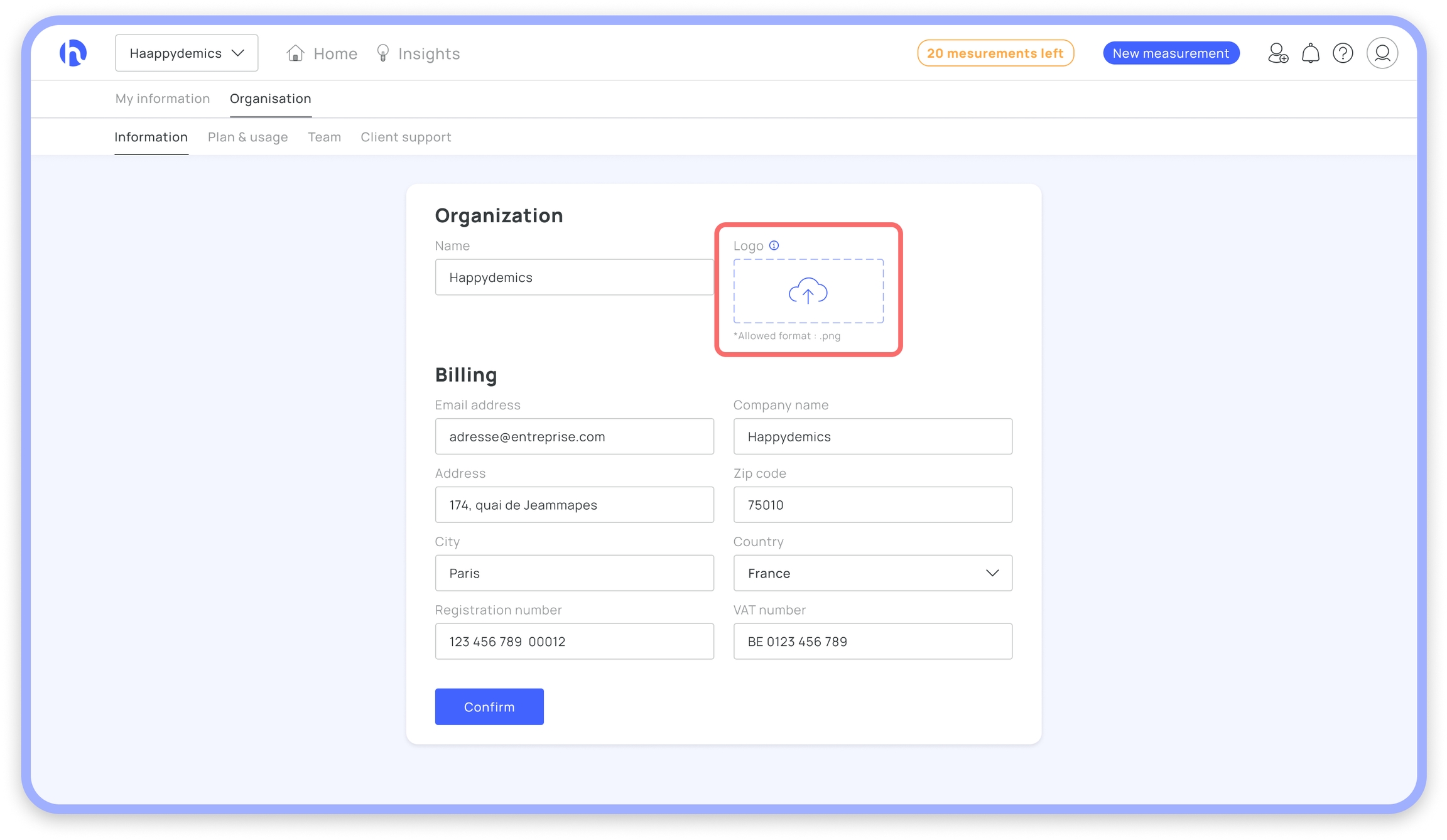Open the Country dropdown

pyautogui.click(x=872, y=573)
